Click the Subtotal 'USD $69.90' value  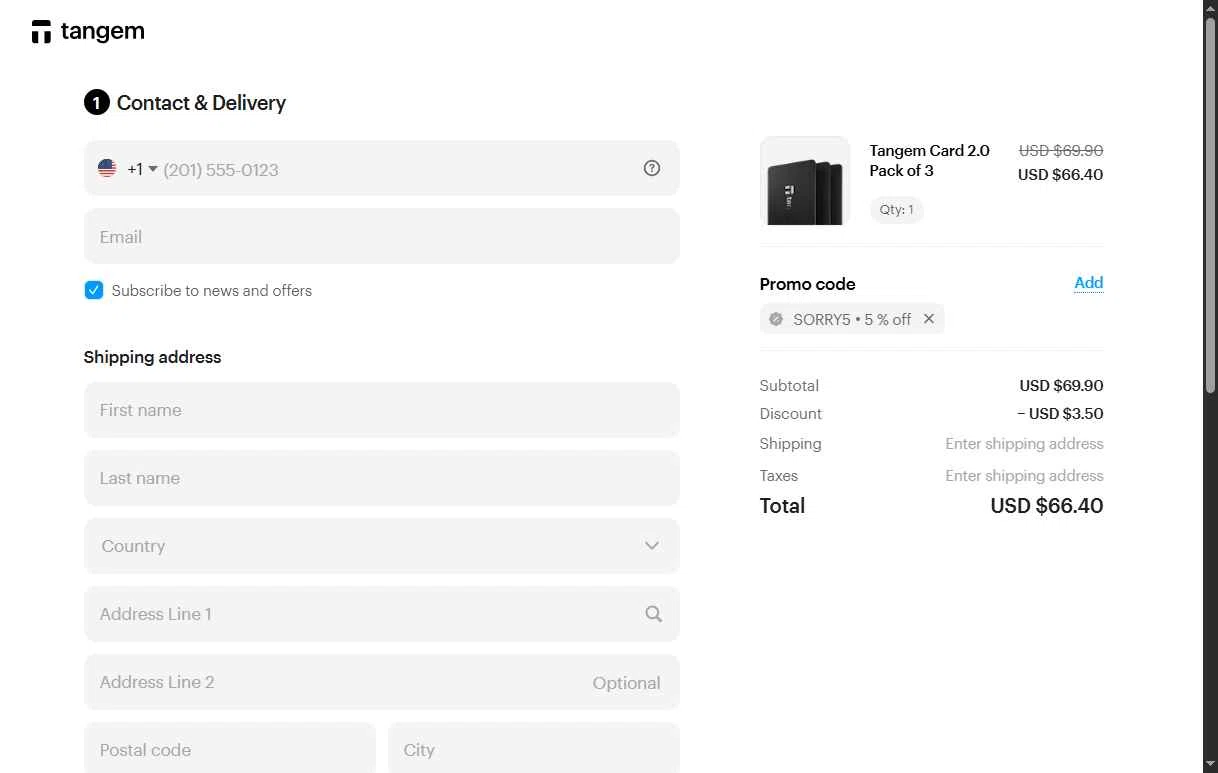pyautogui.click(x=1061, y=386)
